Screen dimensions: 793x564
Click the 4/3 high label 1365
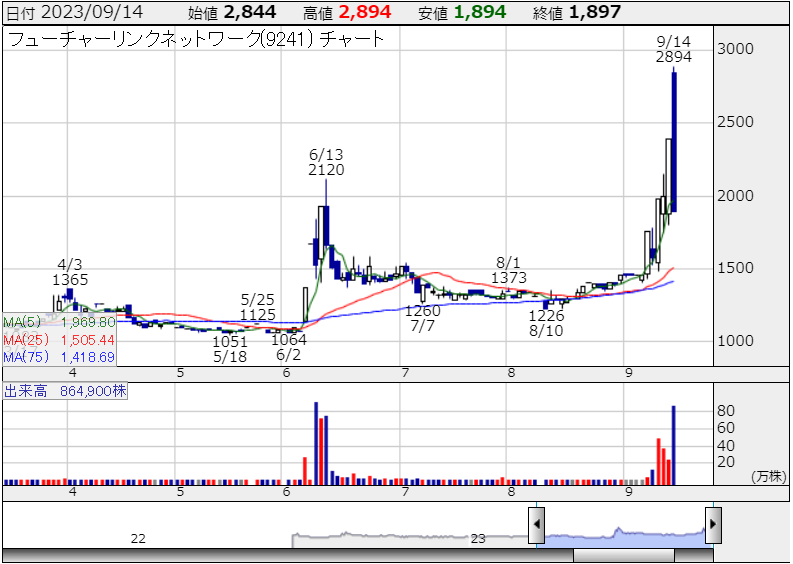click(x=70, y=279)
